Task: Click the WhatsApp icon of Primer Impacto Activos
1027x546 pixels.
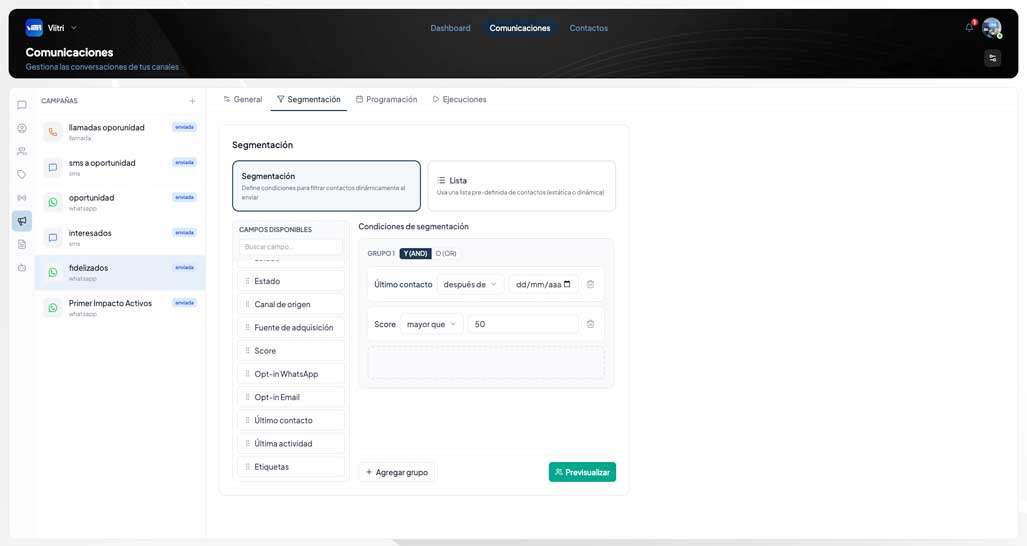Action: click(53, 308)
